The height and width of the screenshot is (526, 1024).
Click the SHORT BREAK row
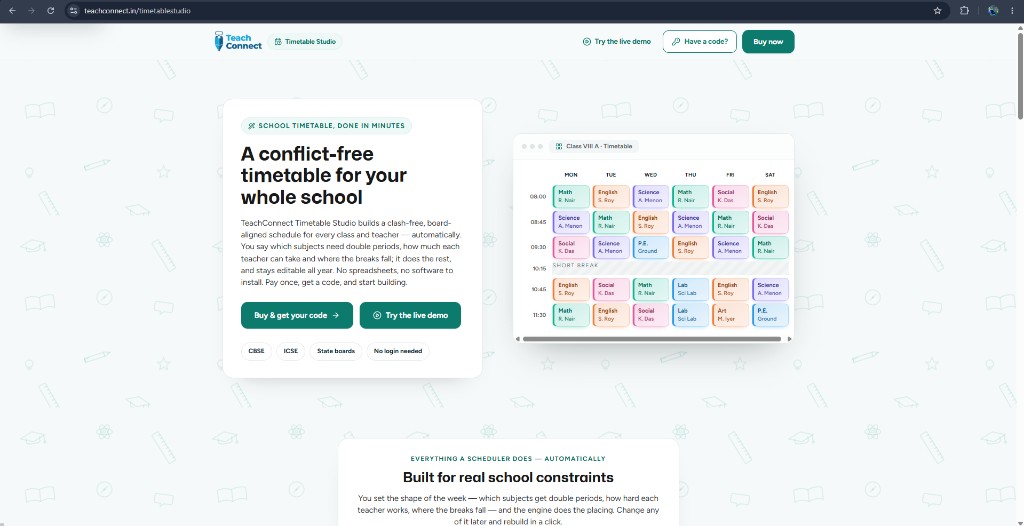(x=671, y=268)
